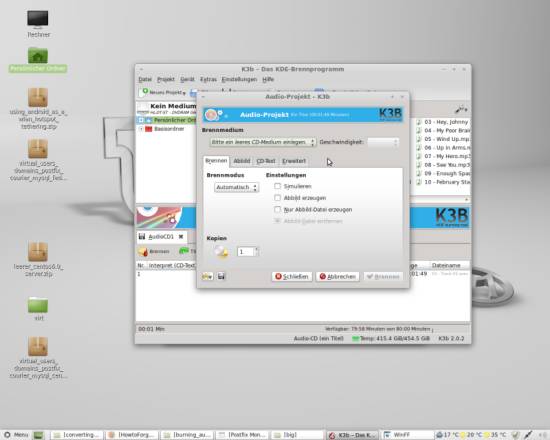Expand the Persönlicher Ordner tree node

coord(141,120)
